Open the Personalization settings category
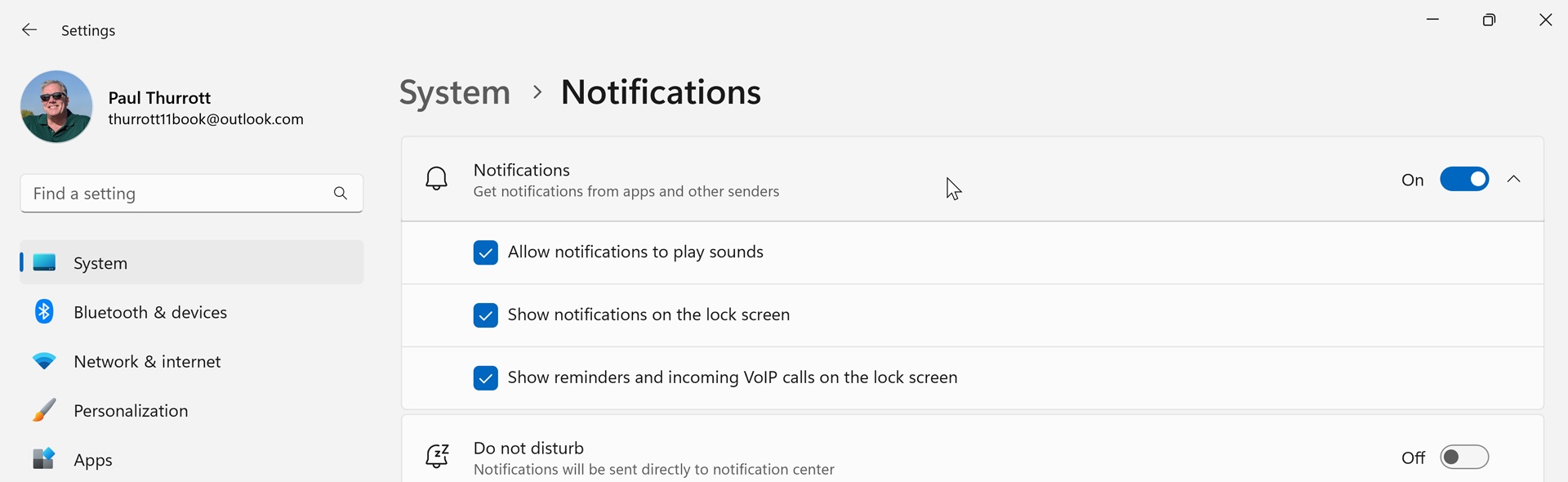Viewport: 1568px width, 482px height. coord(131,410)
